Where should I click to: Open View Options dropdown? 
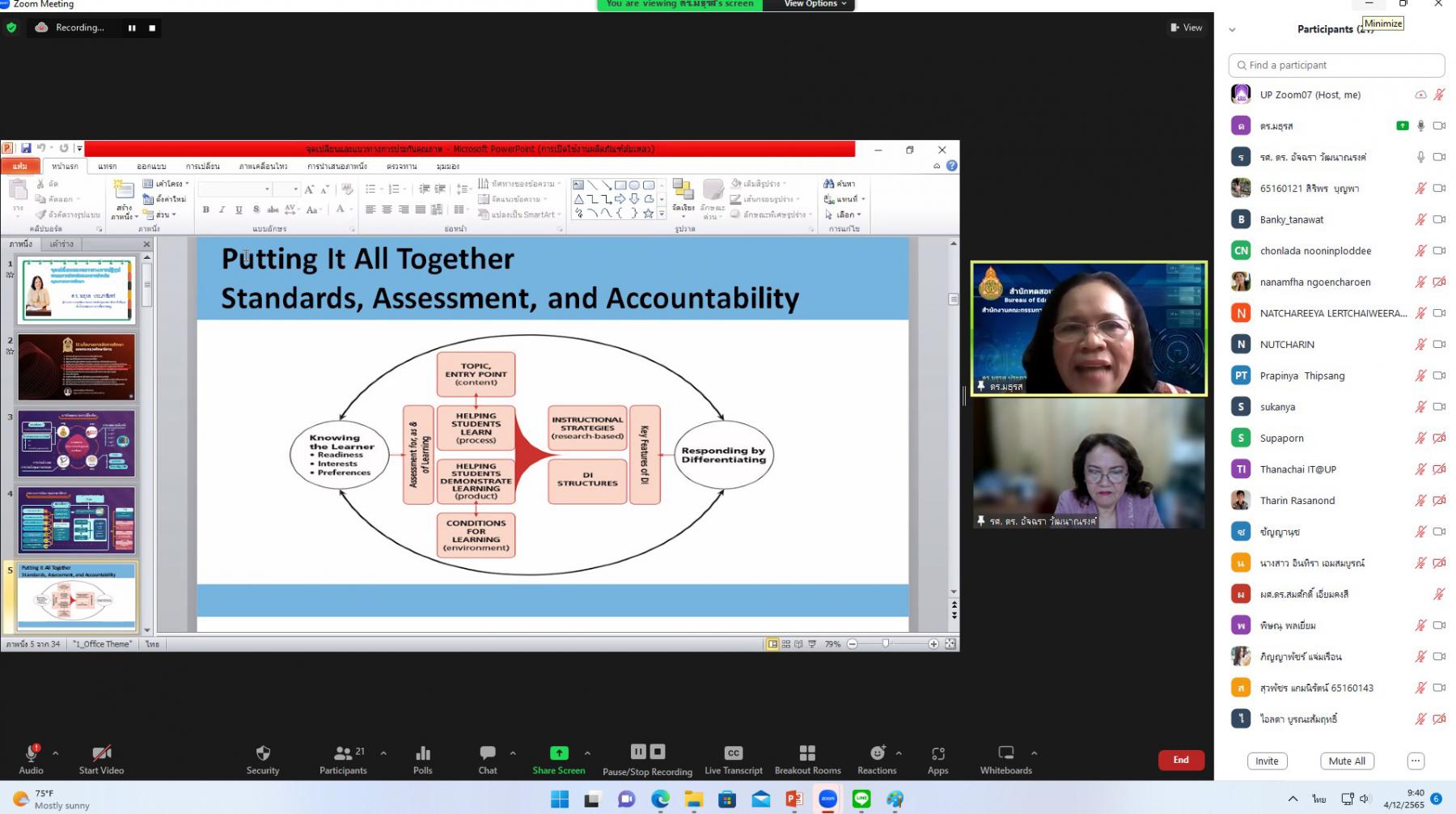(x=815, y=4)
